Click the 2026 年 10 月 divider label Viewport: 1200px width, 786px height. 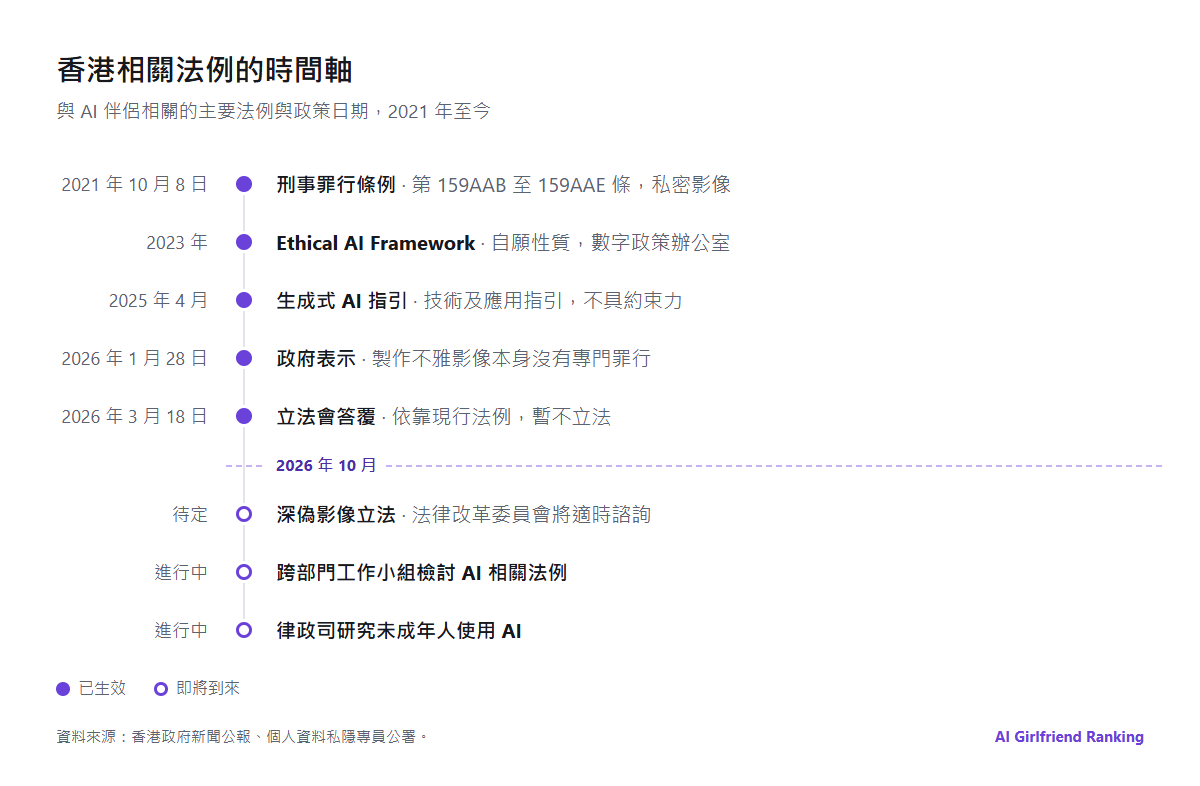[x=327, y=466]
